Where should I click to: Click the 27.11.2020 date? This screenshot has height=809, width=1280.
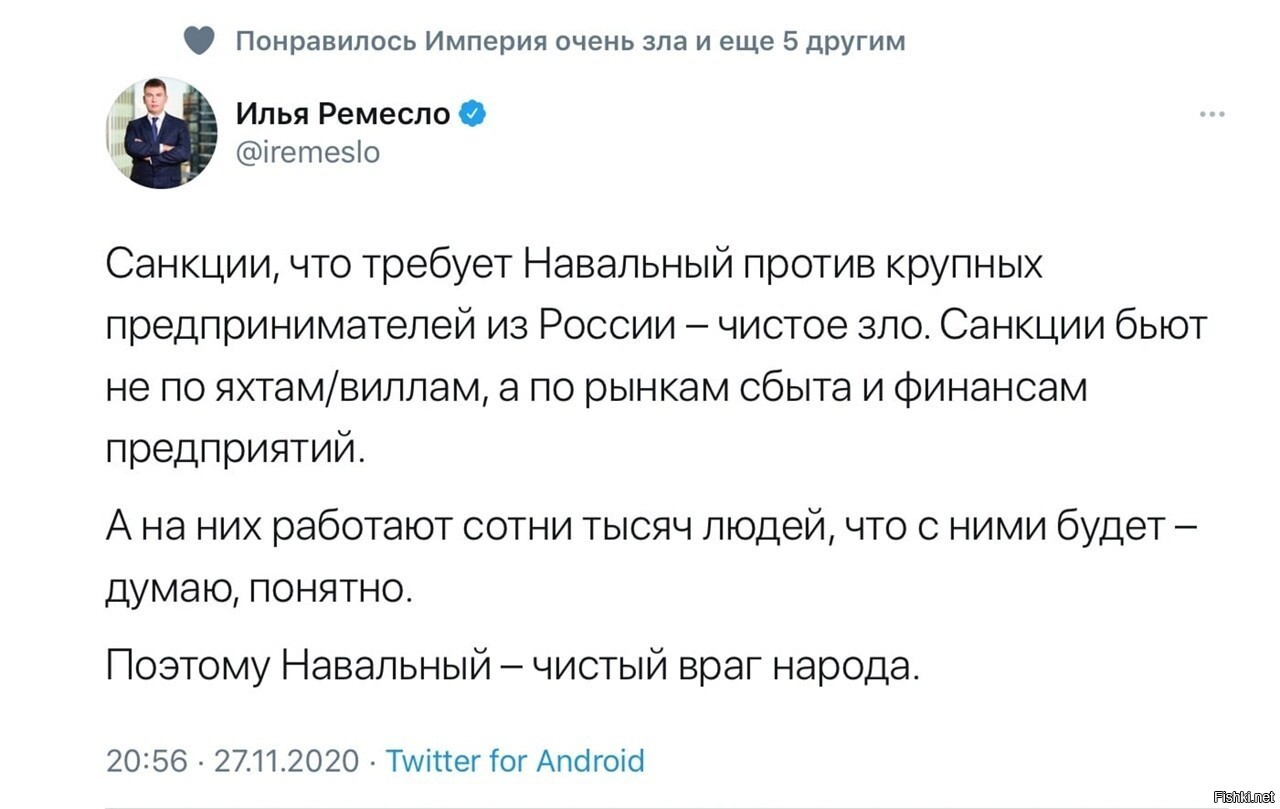(x=286, y=762)
